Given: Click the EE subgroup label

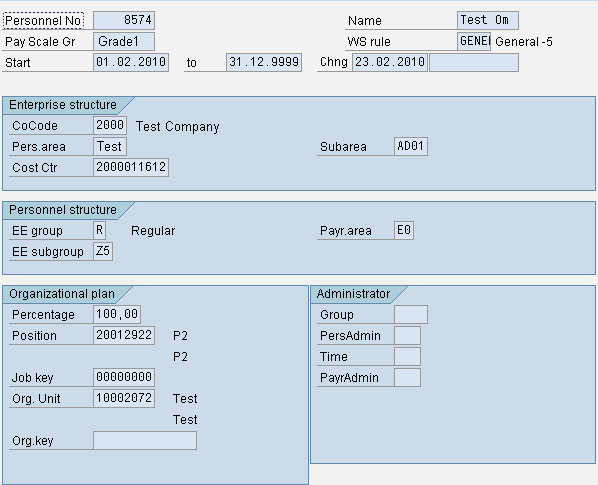Looking at the screenshot, I should pyautogui.click(x=48, y=252).
